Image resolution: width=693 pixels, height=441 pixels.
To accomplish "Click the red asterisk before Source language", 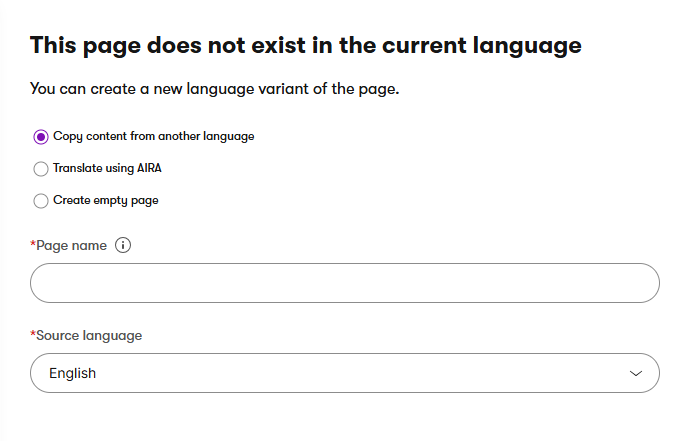I will click(33, 334).
